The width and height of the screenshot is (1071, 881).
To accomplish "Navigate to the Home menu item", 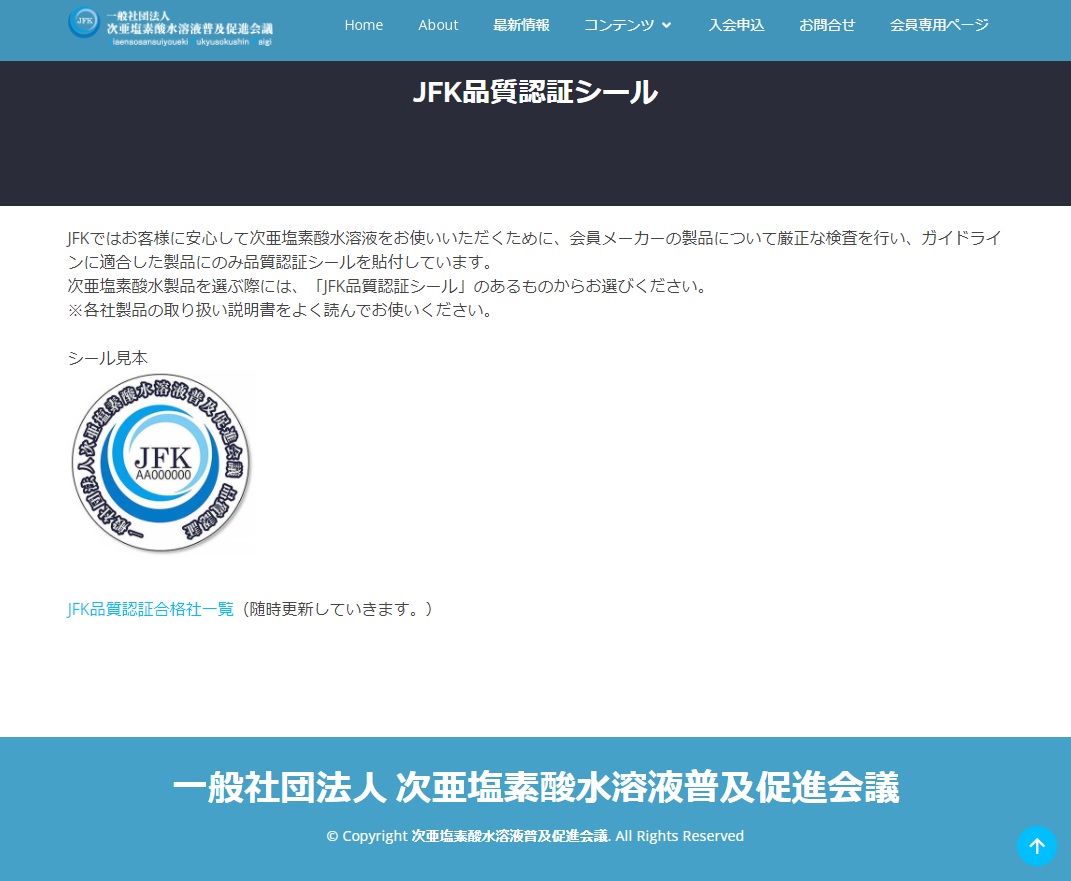I will pos(363,25).
